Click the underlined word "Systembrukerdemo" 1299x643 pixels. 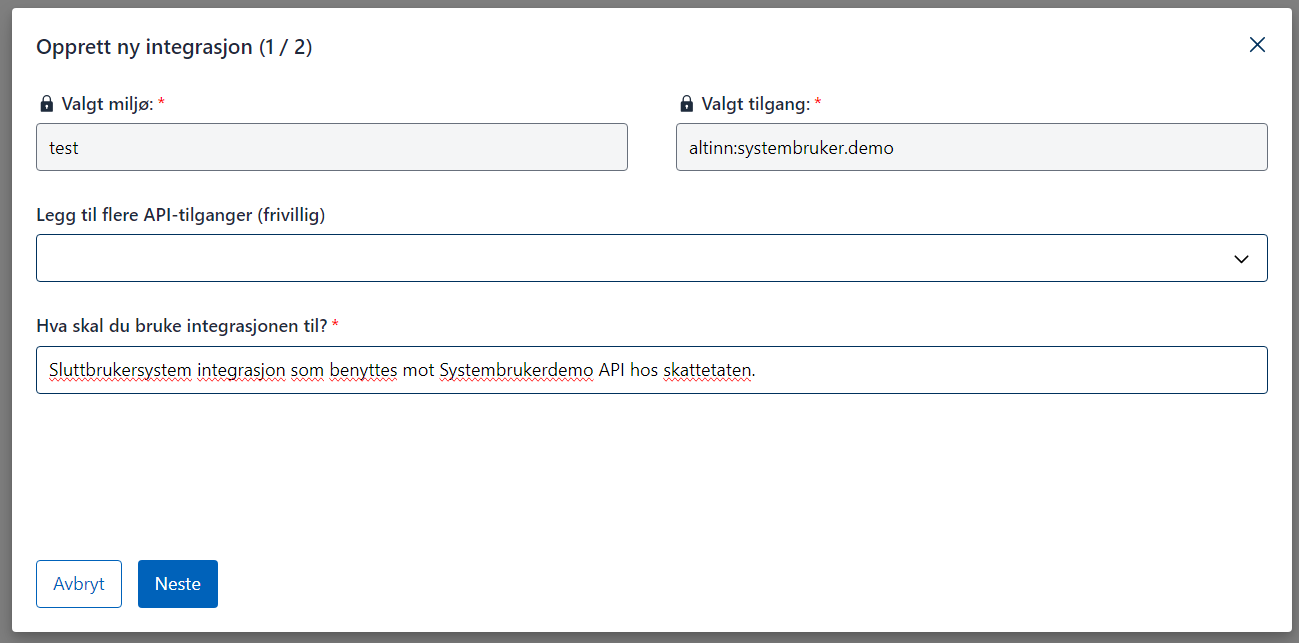click(x=516, y=370)
